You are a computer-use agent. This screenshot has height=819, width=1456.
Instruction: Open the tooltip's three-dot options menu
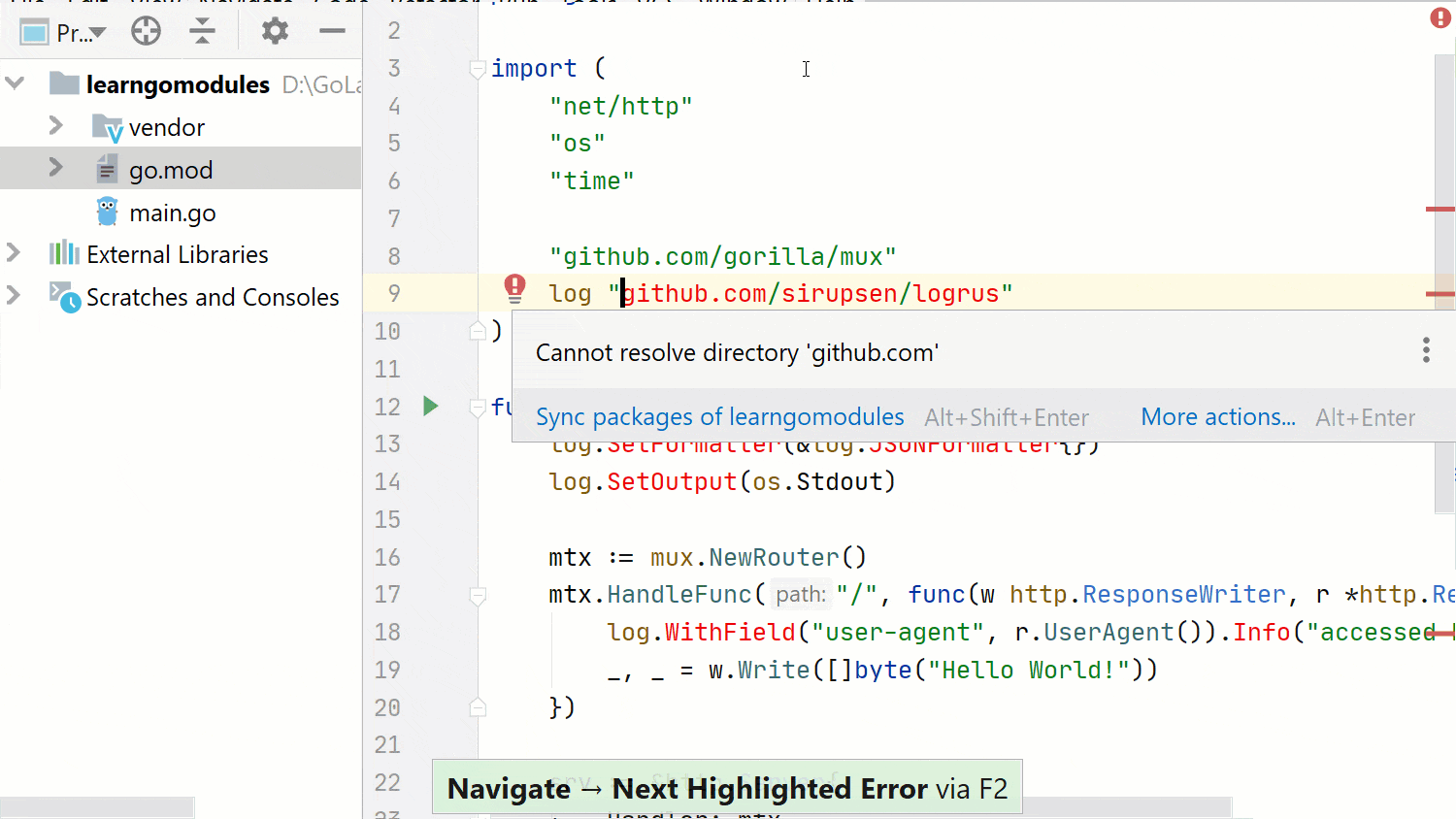point(1425,350)
